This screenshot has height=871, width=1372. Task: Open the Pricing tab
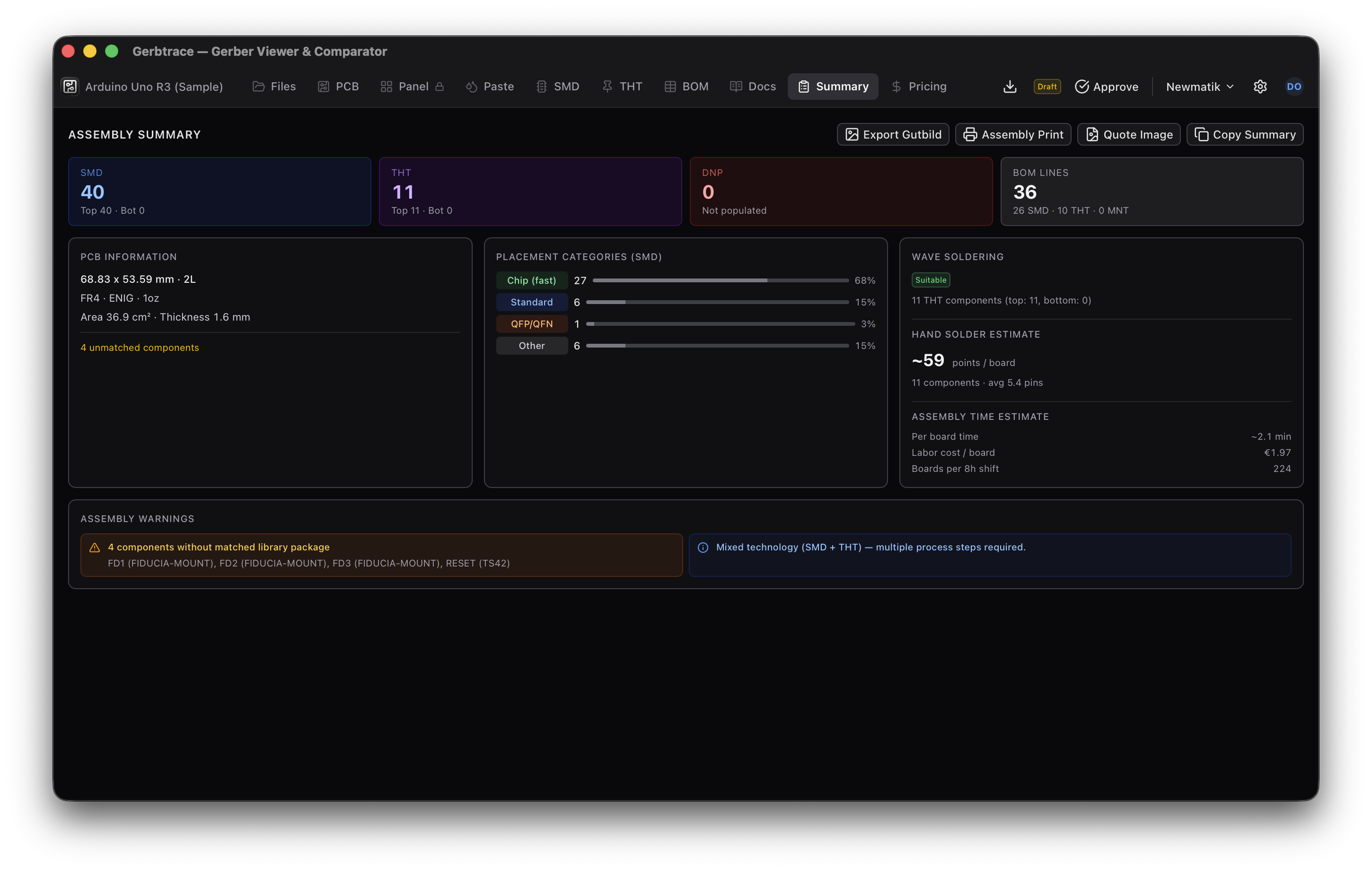point(918,87)
